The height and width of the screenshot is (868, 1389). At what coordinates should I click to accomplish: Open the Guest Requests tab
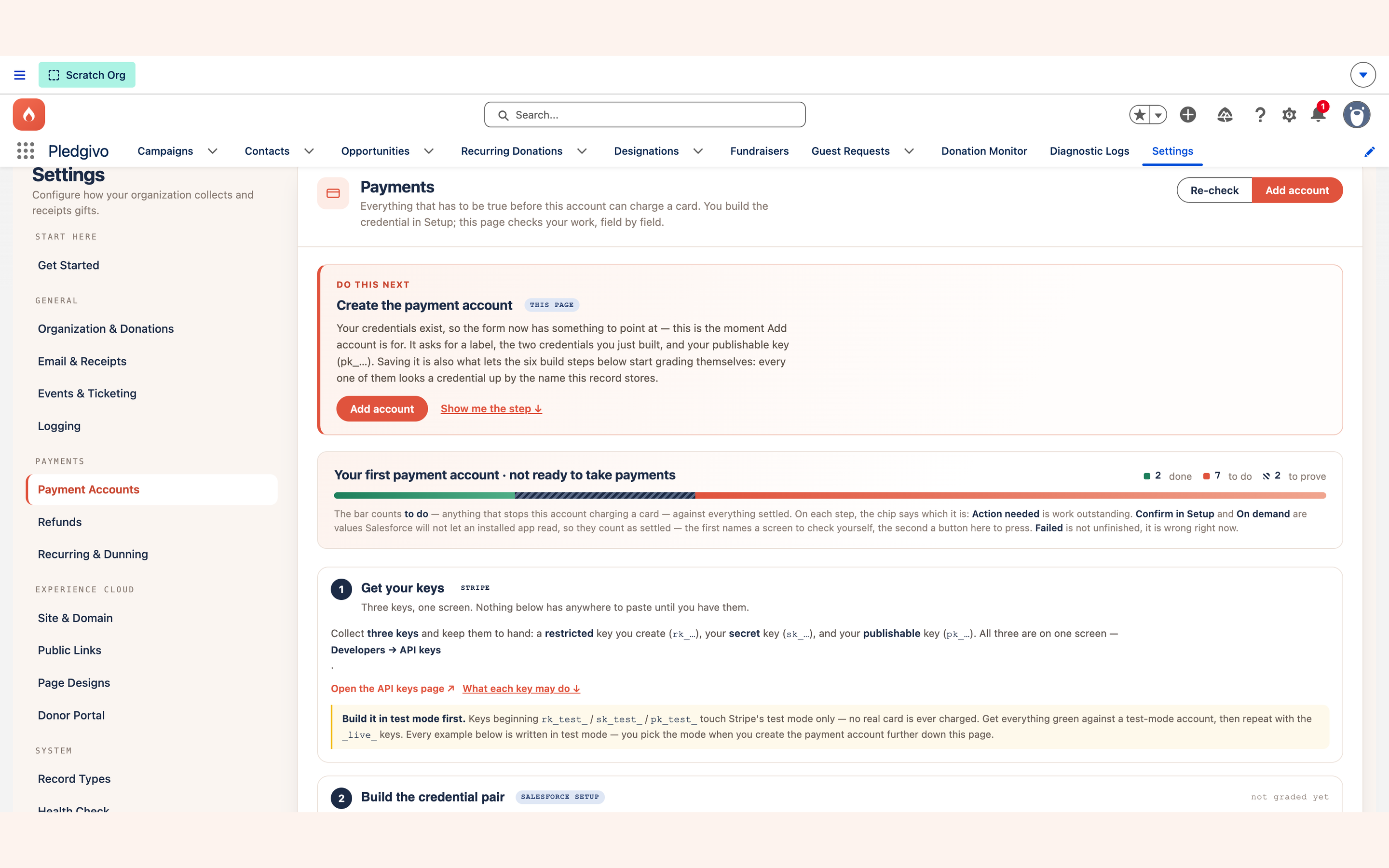pyautogui.click(x=851, y=151)
